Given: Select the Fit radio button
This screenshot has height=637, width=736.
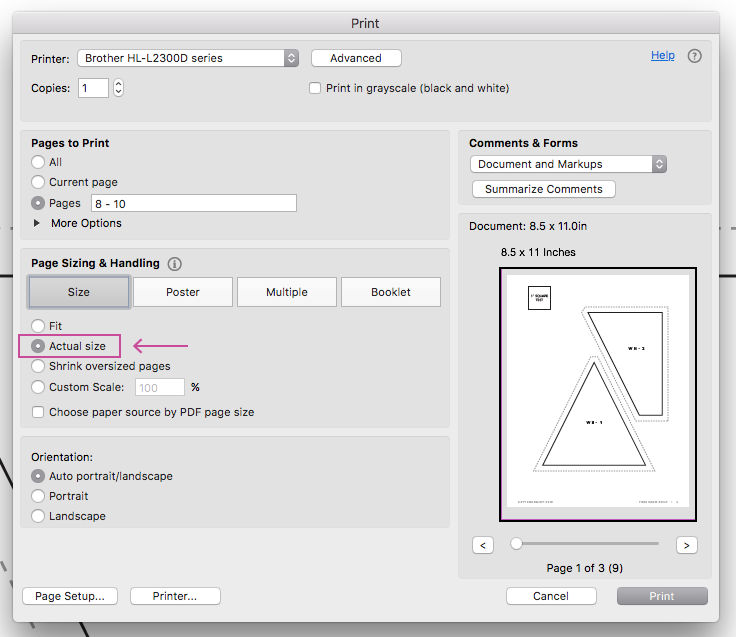Looking at the screenshot, I should 38,326.
